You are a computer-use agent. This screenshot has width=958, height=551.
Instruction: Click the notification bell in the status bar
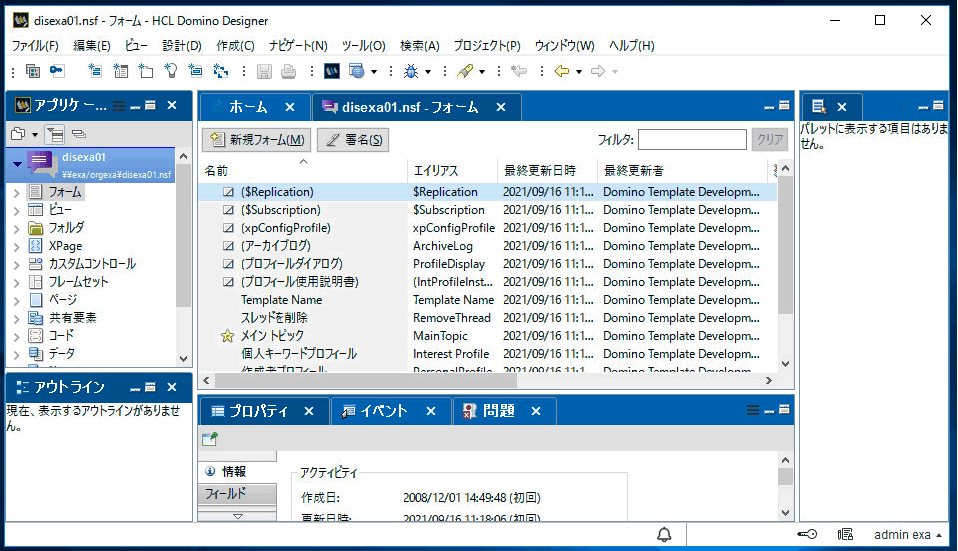pos(664,535)
